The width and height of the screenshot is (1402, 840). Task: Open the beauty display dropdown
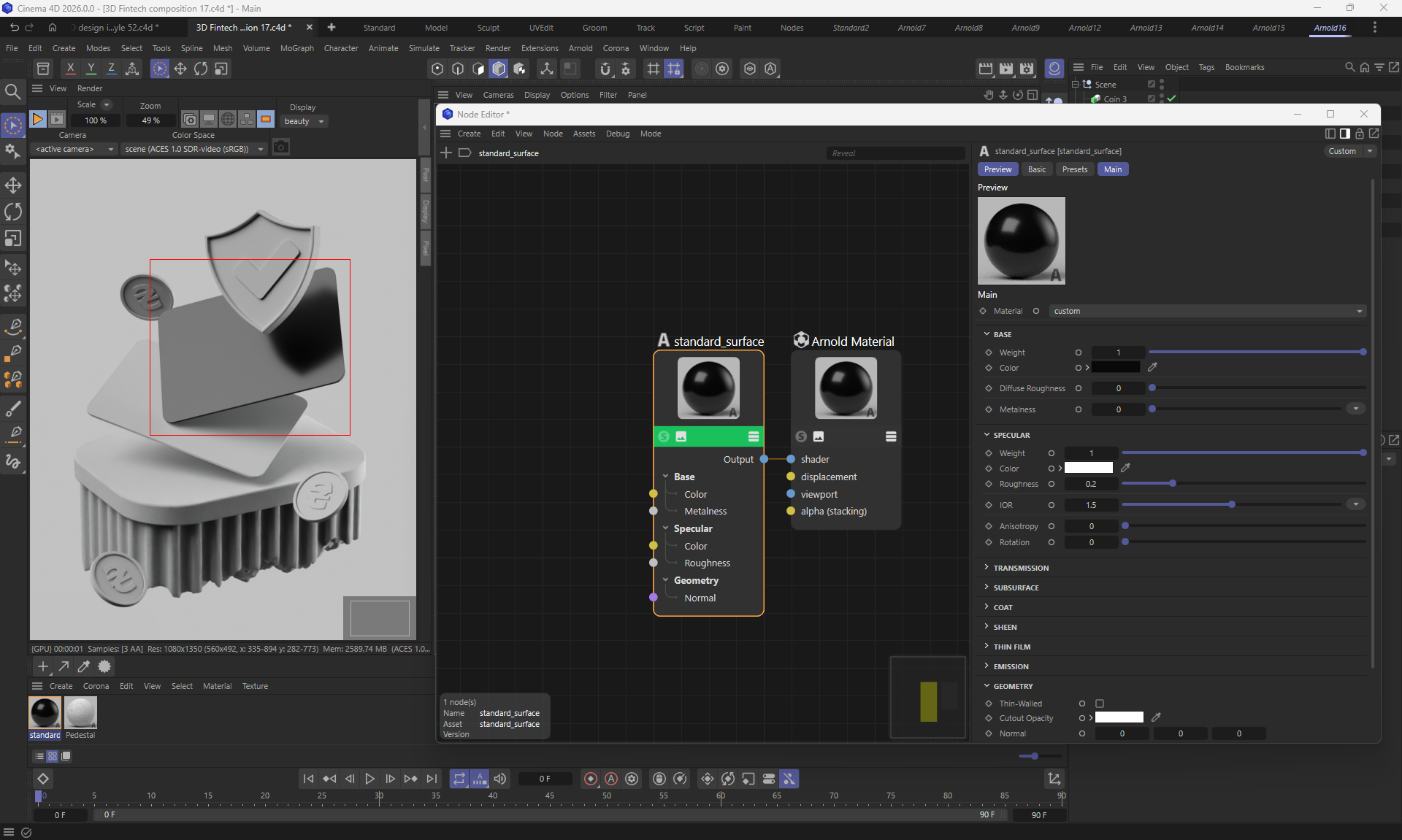pos(304,121)
